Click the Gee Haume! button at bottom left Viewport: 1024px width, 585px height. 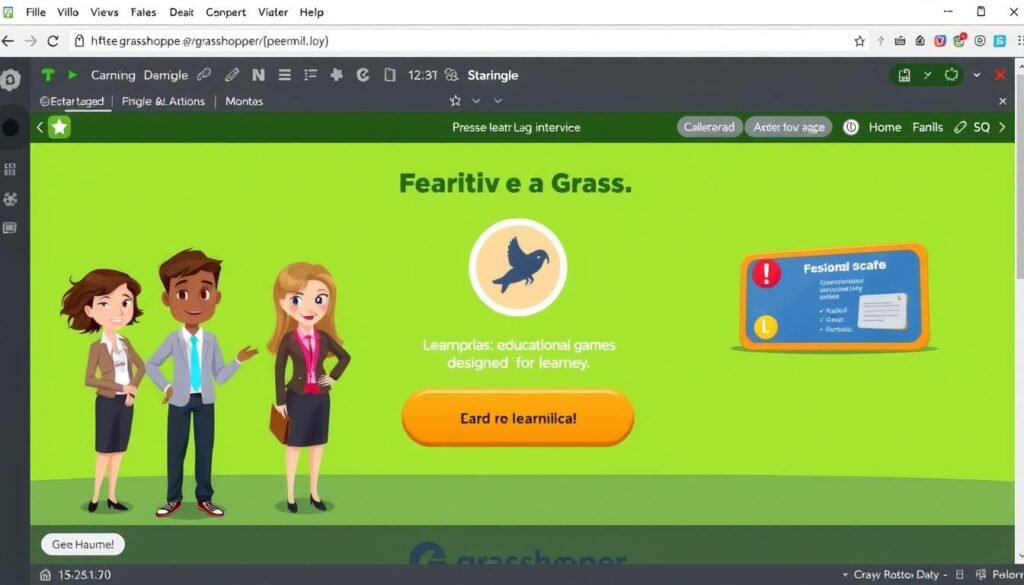pyautogui.click(x=81, y=544)
